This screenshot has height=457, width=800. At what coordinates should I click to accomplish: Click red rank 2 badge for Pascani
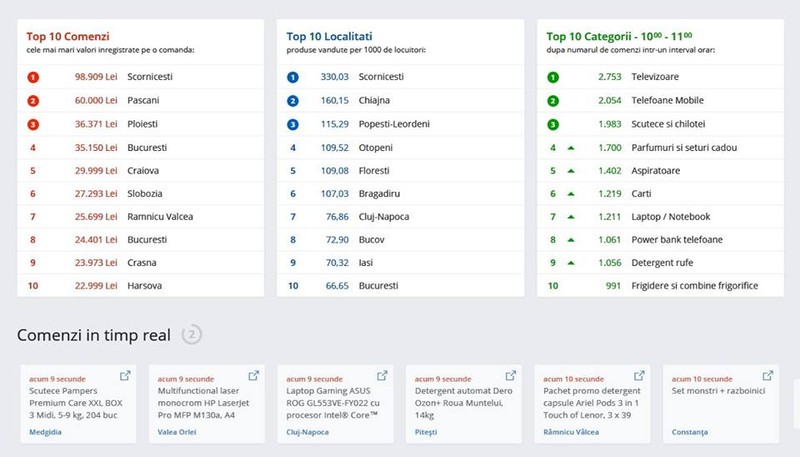tap(33, 100)
